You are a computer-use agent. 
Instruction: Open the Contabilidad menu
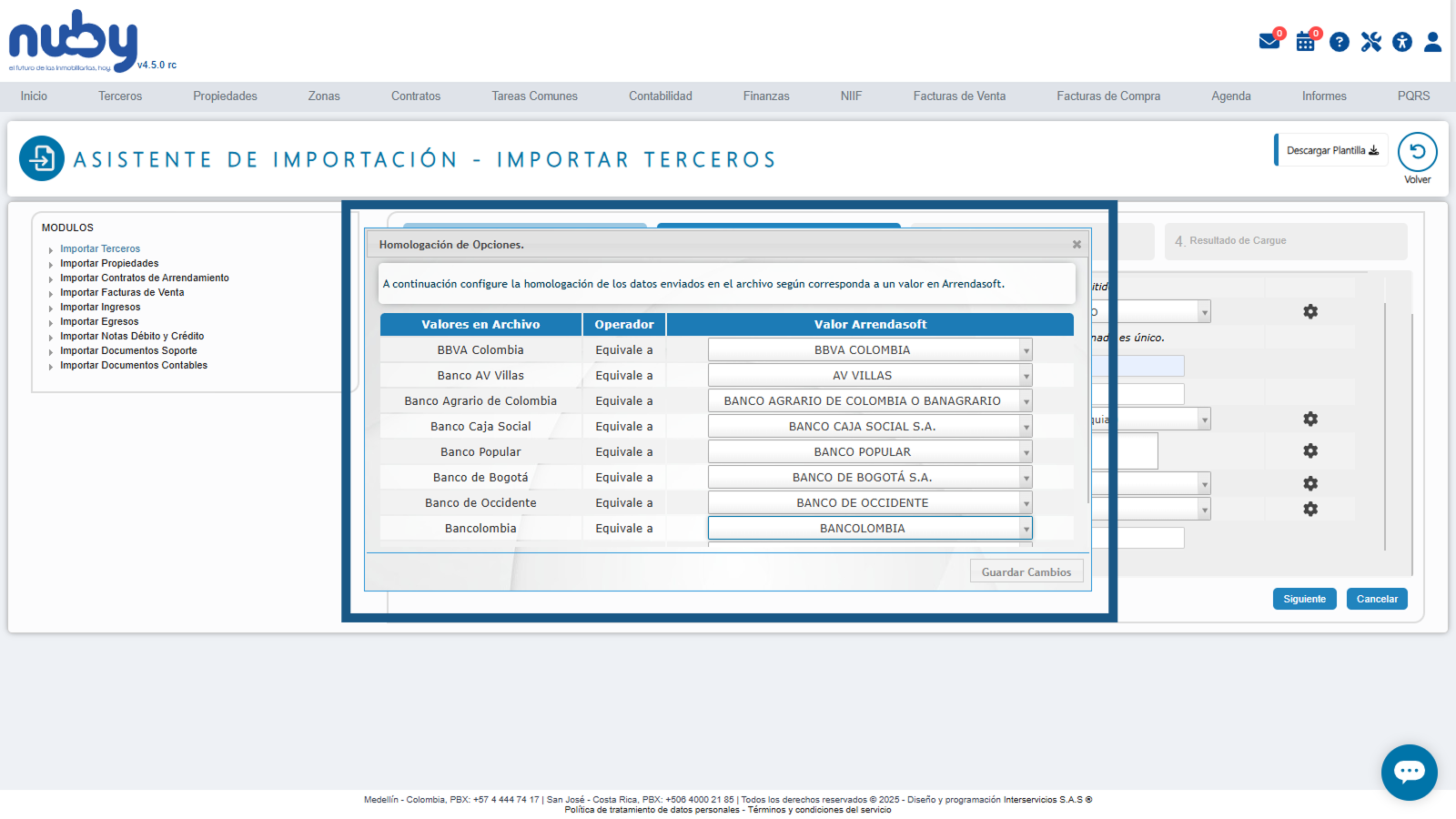point(661,96)
